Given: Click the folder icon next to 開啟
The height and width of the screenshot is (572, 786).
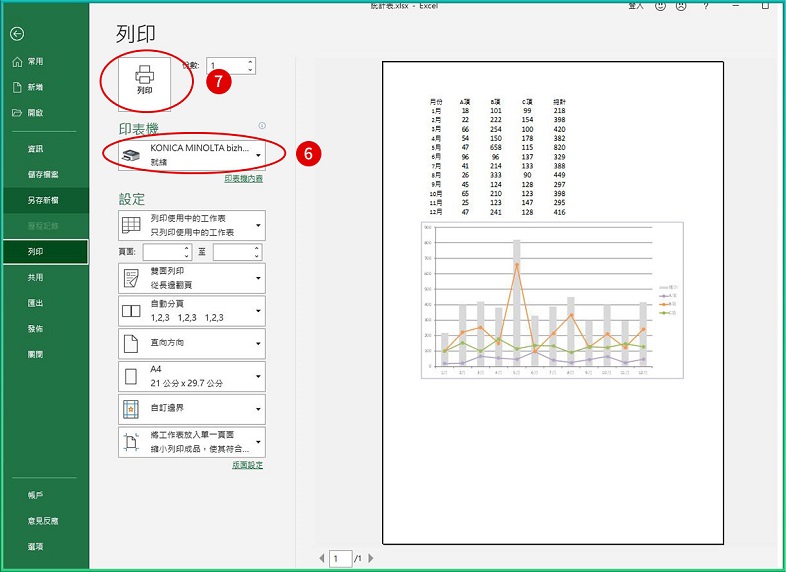Looking at the screenshot, I should 17,113.
